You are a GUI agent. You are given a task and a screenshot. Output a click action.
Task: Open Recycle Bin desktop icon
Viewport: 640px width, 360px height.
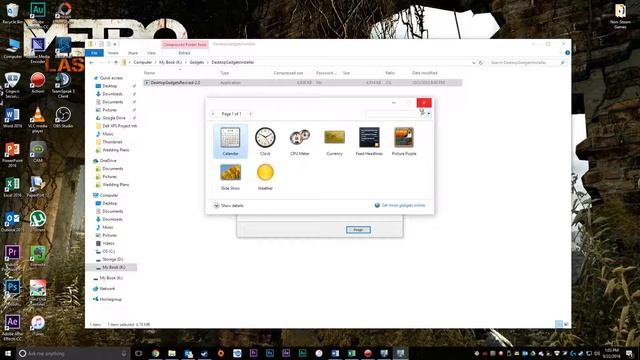coord(12,13)
